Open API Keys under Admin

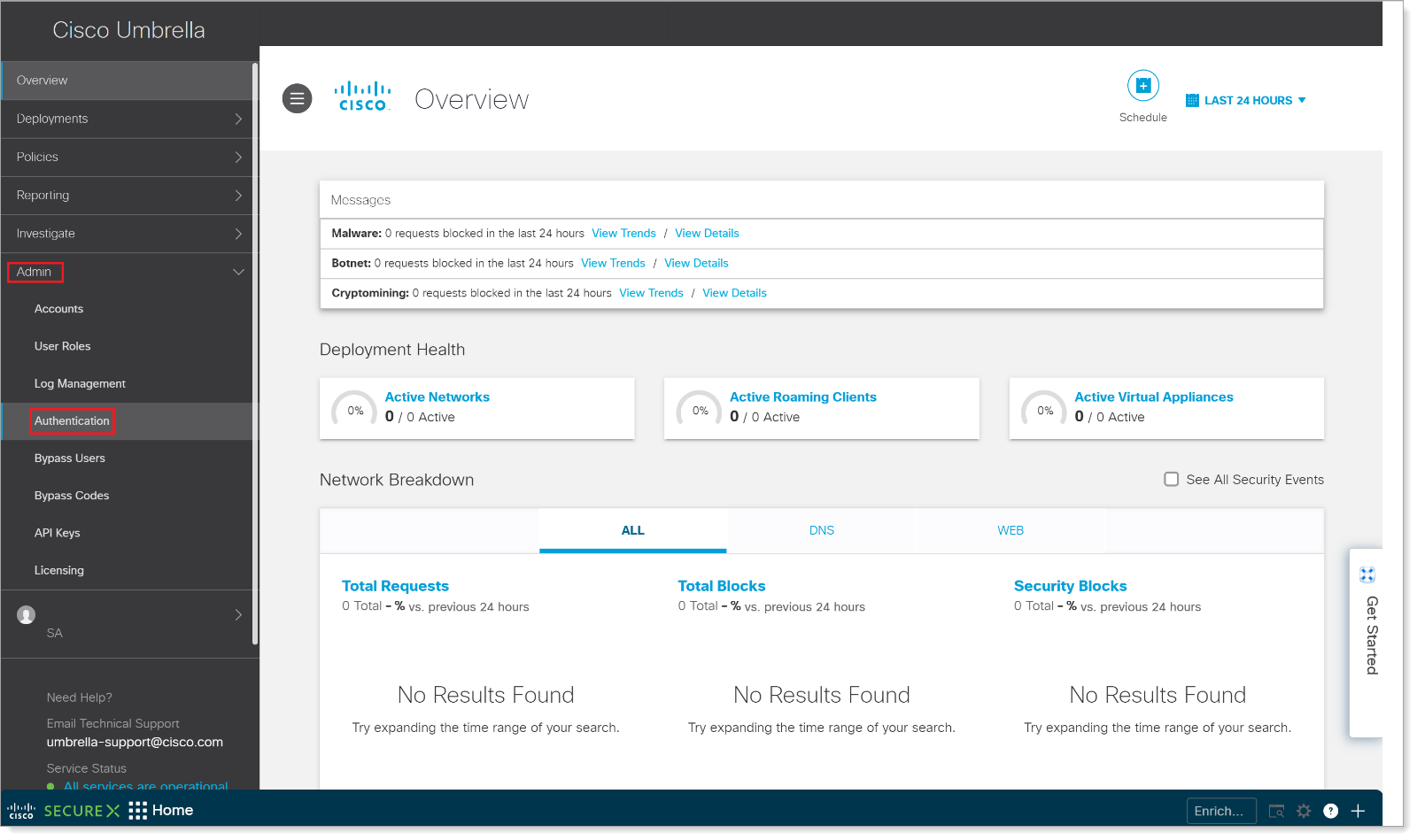click(57, 533)
